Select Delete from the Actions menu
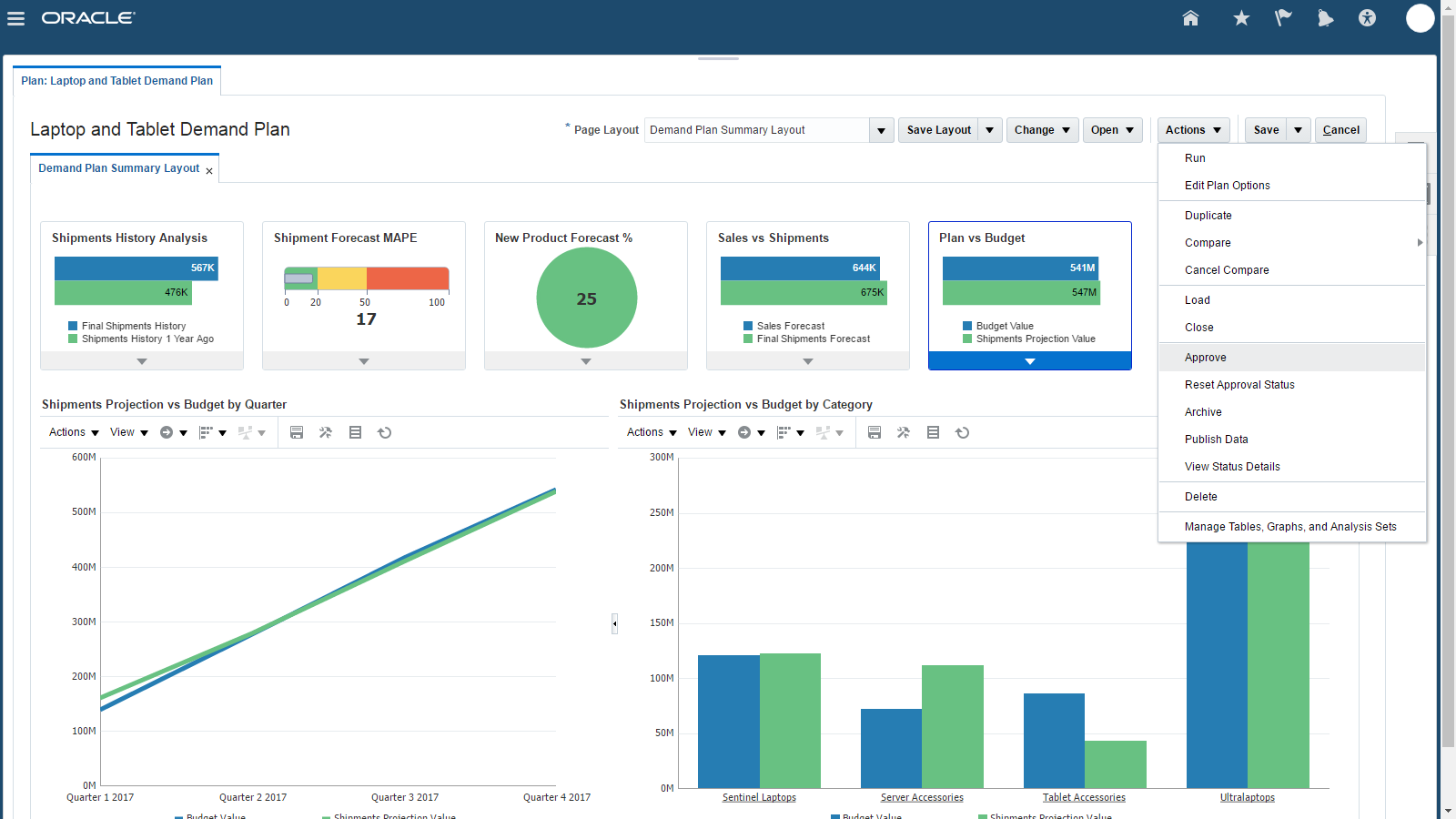Viewport: 1456px width, 819px height. click(1292, 497)
